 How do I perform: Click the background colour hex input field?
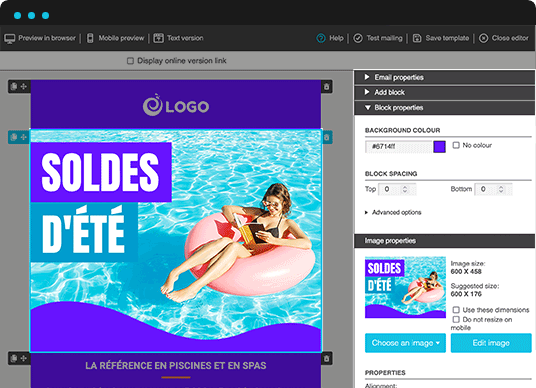tap(399, 147)
